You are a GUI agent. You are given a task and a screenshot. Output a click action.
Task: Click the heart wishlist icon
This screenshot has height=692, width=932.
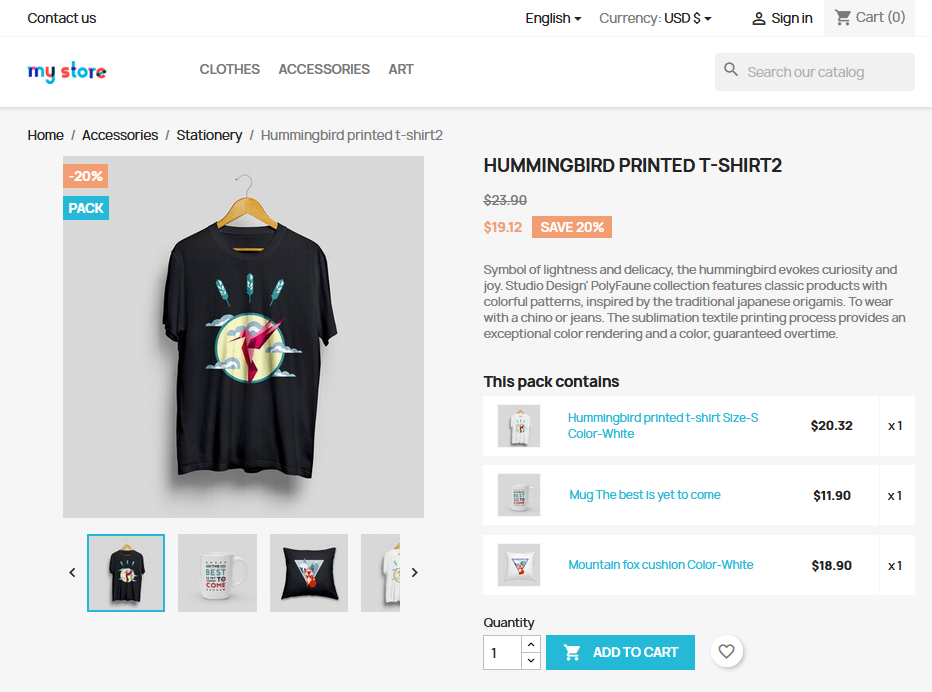[726, 652]
